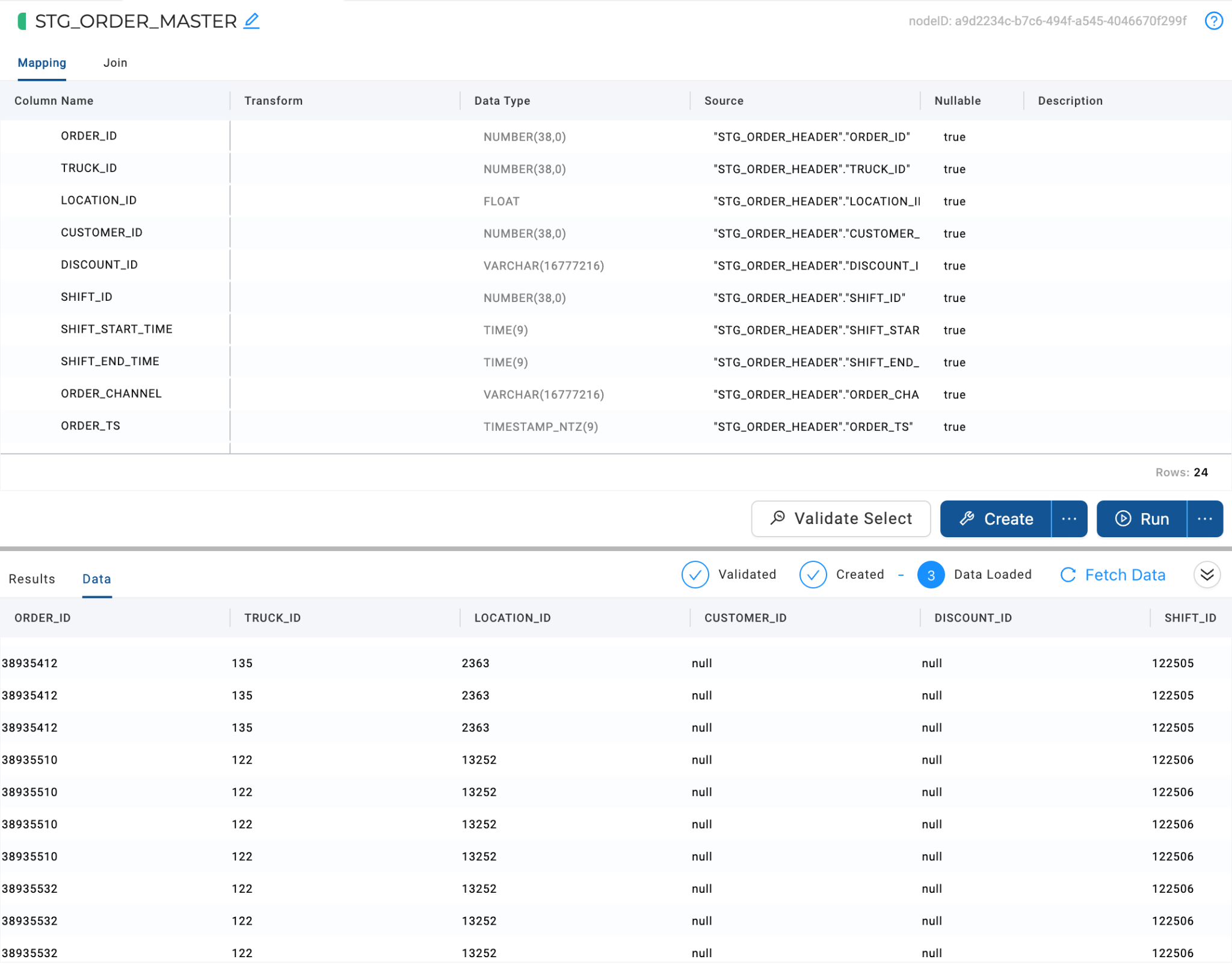Open the Results tab
Viewport: 1232px width, 965px height.
click(x=32, y=579)
